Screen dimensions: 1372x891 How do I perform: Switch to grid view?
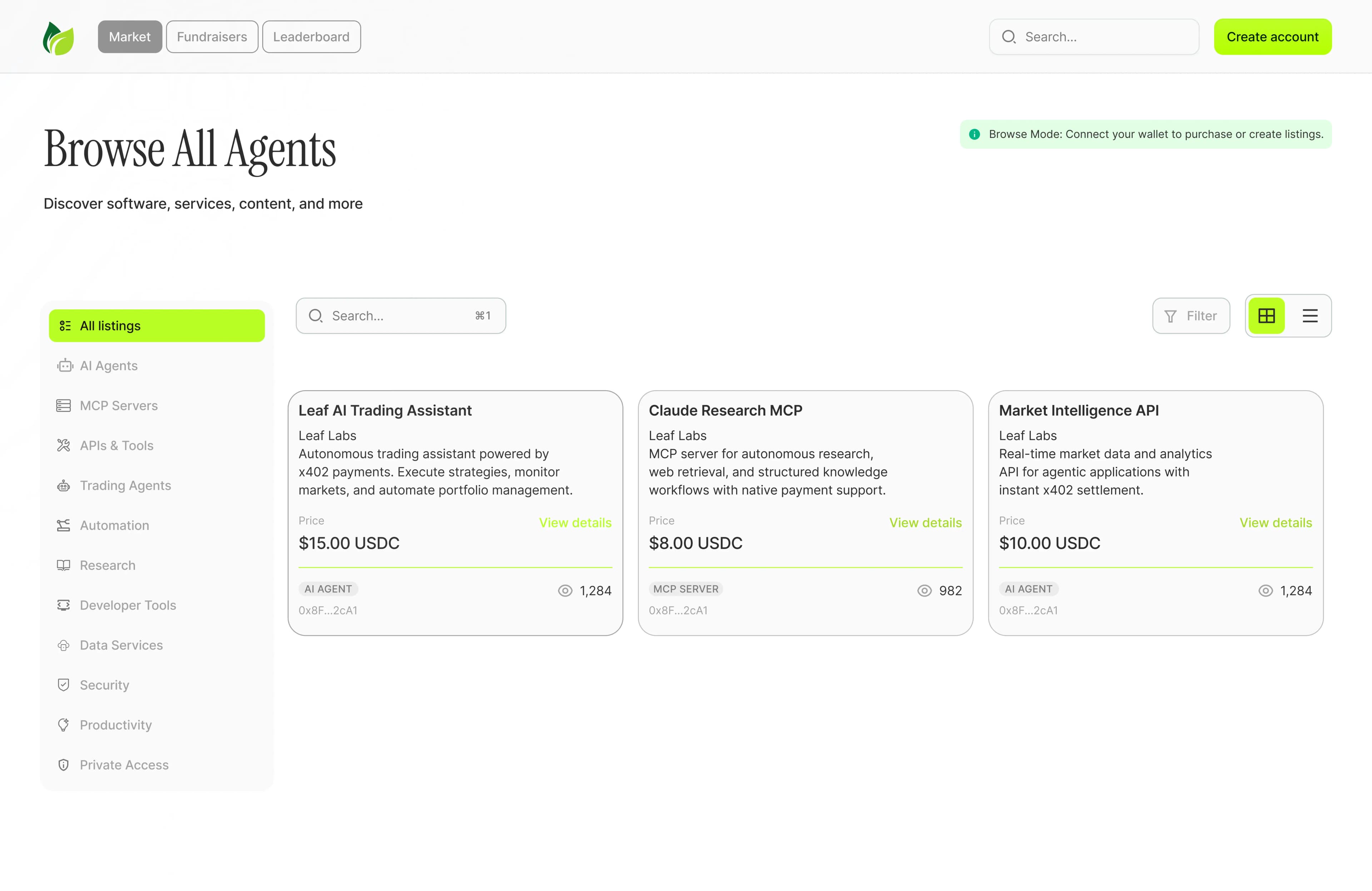click(x=1267, y=316)
